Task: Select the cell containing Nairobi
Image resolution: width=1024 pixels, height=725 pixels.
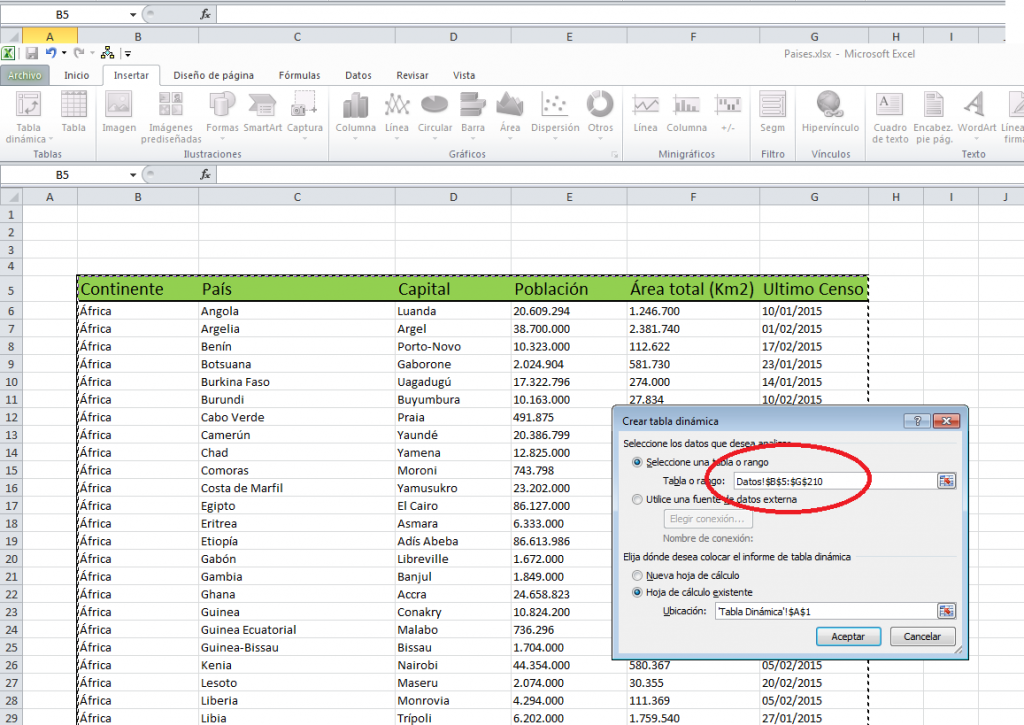Action: pos(453,666)
